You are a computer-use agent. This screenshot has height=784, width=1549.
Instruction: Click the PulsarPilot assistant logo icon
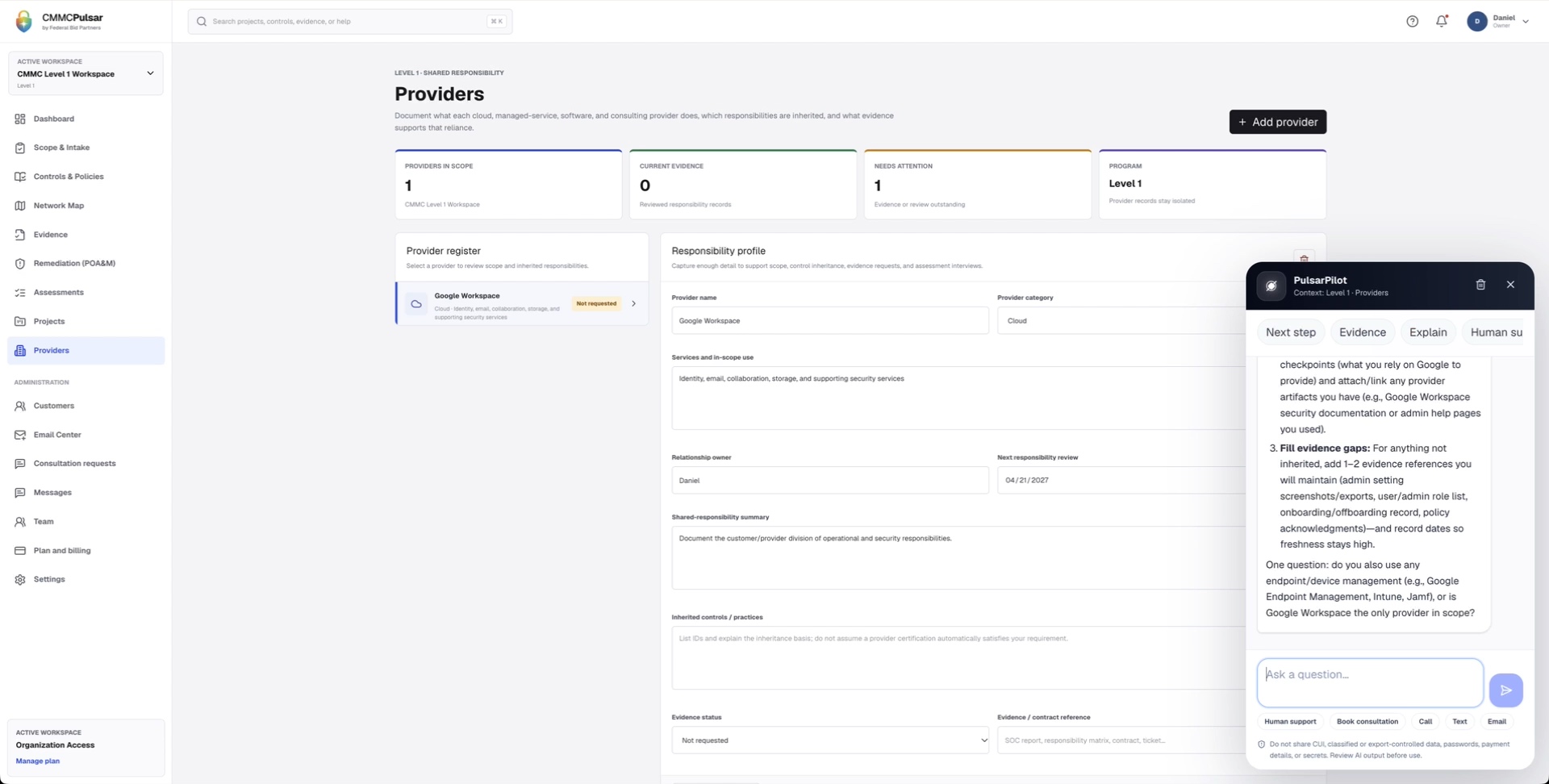click(1271, 286)
